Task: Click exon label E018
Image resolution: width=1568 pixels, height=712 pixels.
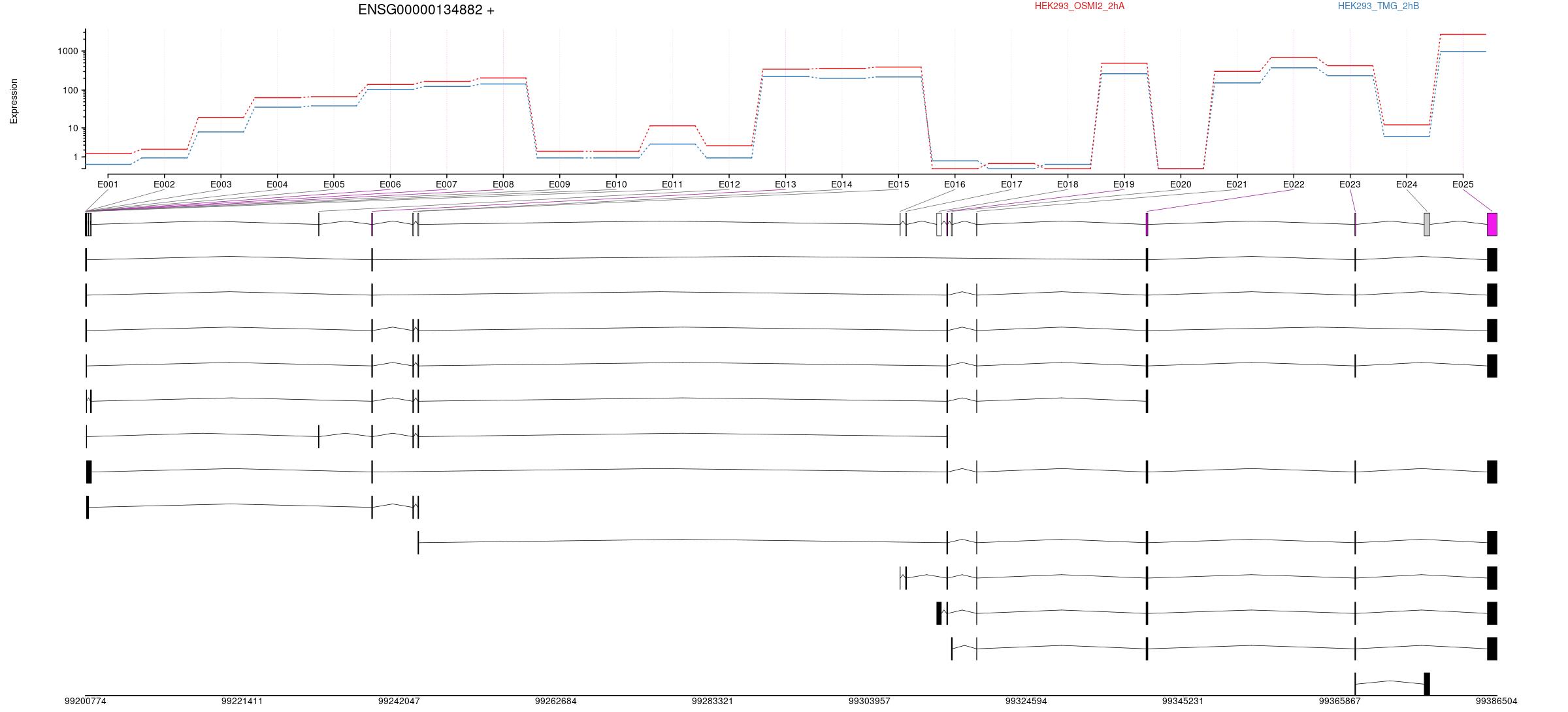Action: (1068, 184)
